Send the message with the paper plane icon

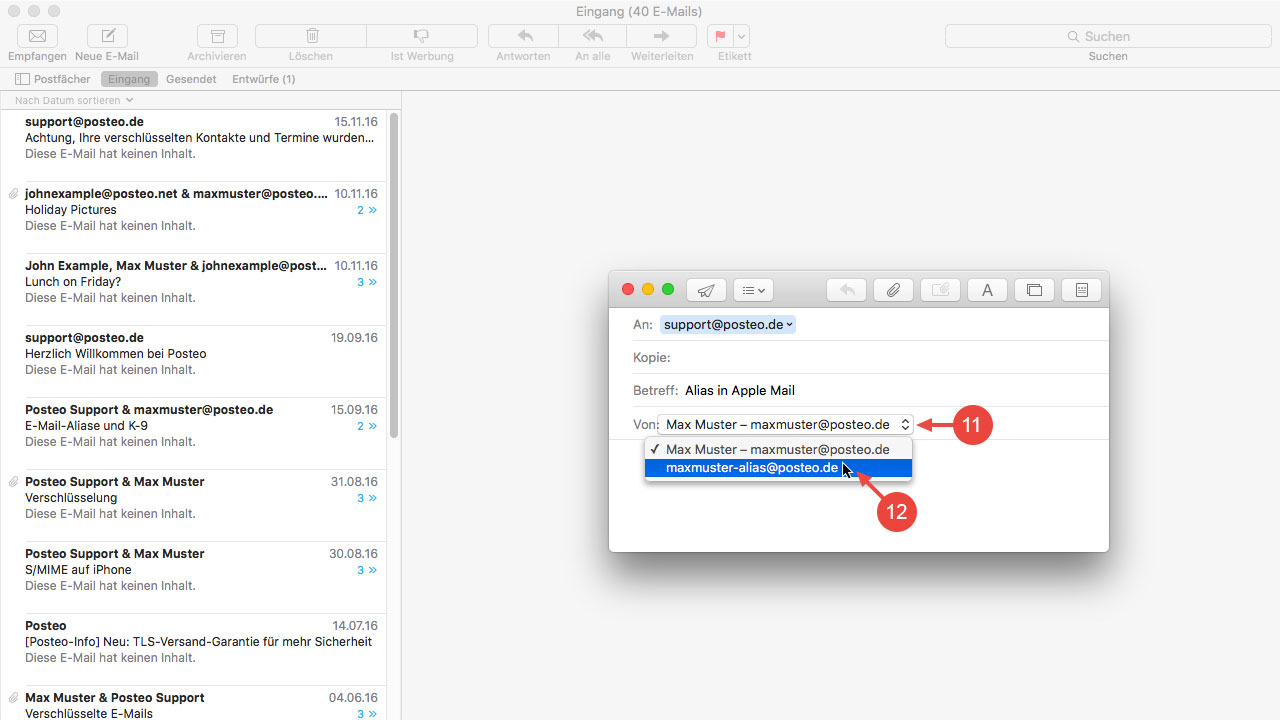tap(706, 290)
